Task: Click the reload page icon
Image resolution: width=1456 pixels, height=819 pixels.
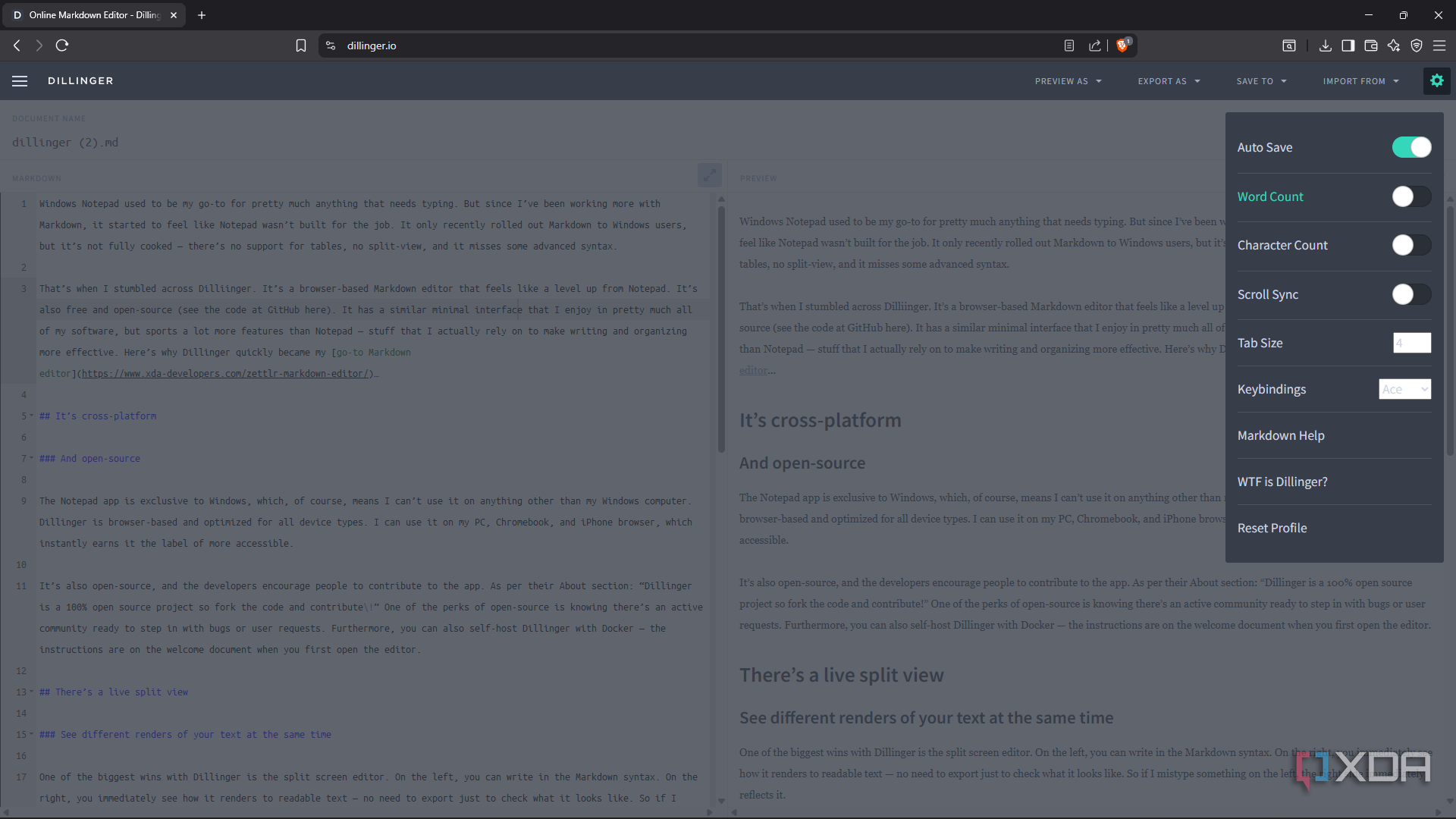Action: click(x=62, y=45)
